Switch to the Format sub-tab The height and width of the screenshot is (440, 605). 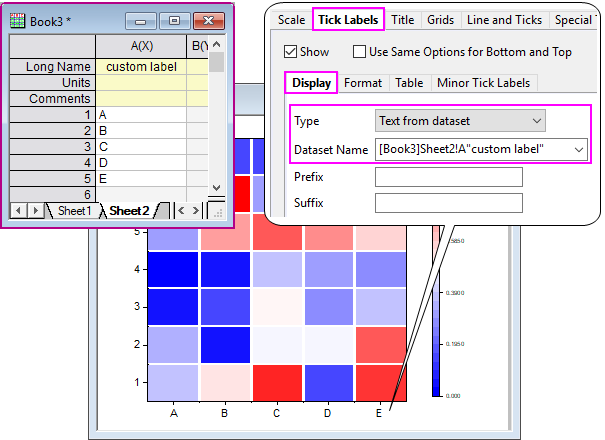point(362,83)
